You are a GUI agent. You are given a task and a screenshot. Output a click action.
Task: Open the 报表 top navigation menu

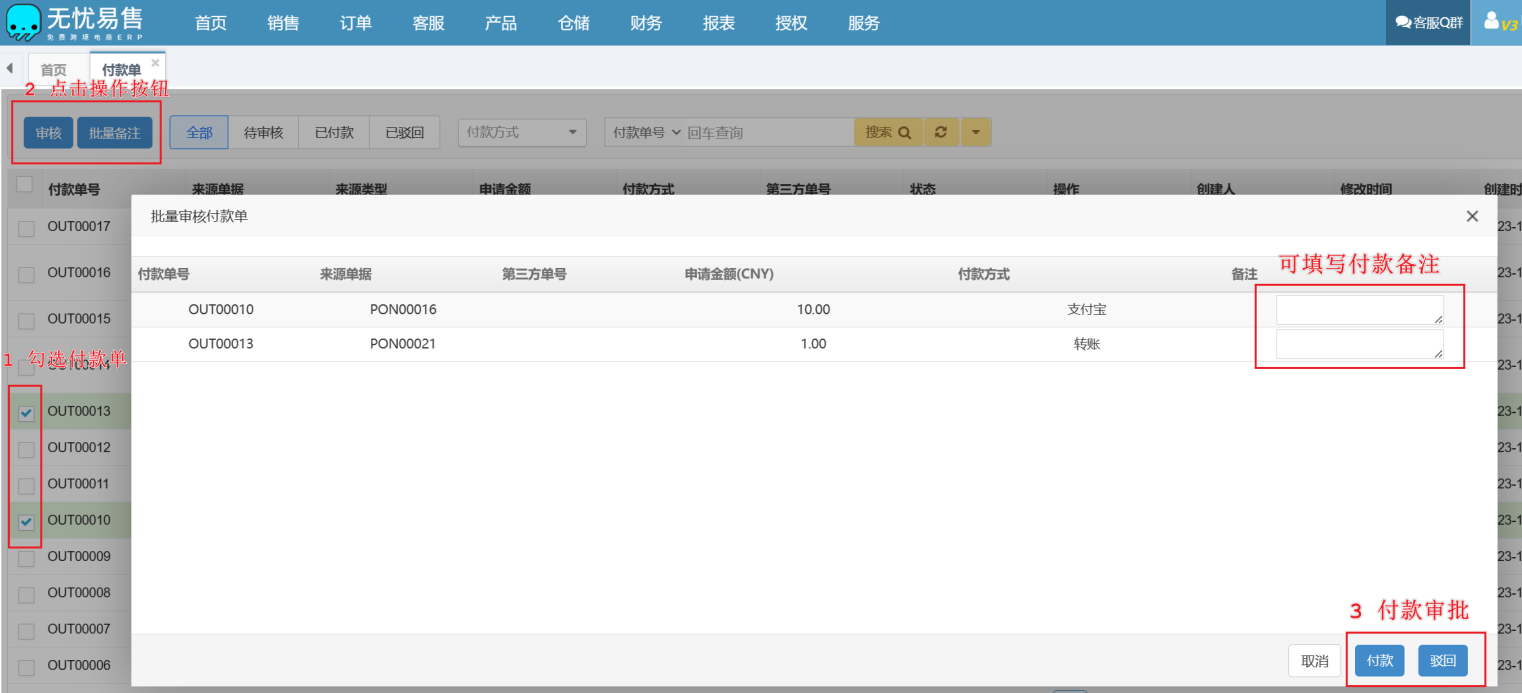[x=719, y=23]
